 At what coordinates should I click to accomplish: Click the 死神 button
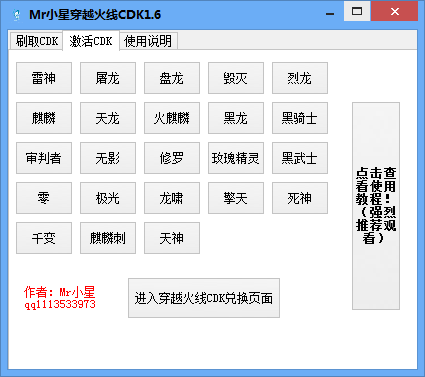(x=300, y=198)
